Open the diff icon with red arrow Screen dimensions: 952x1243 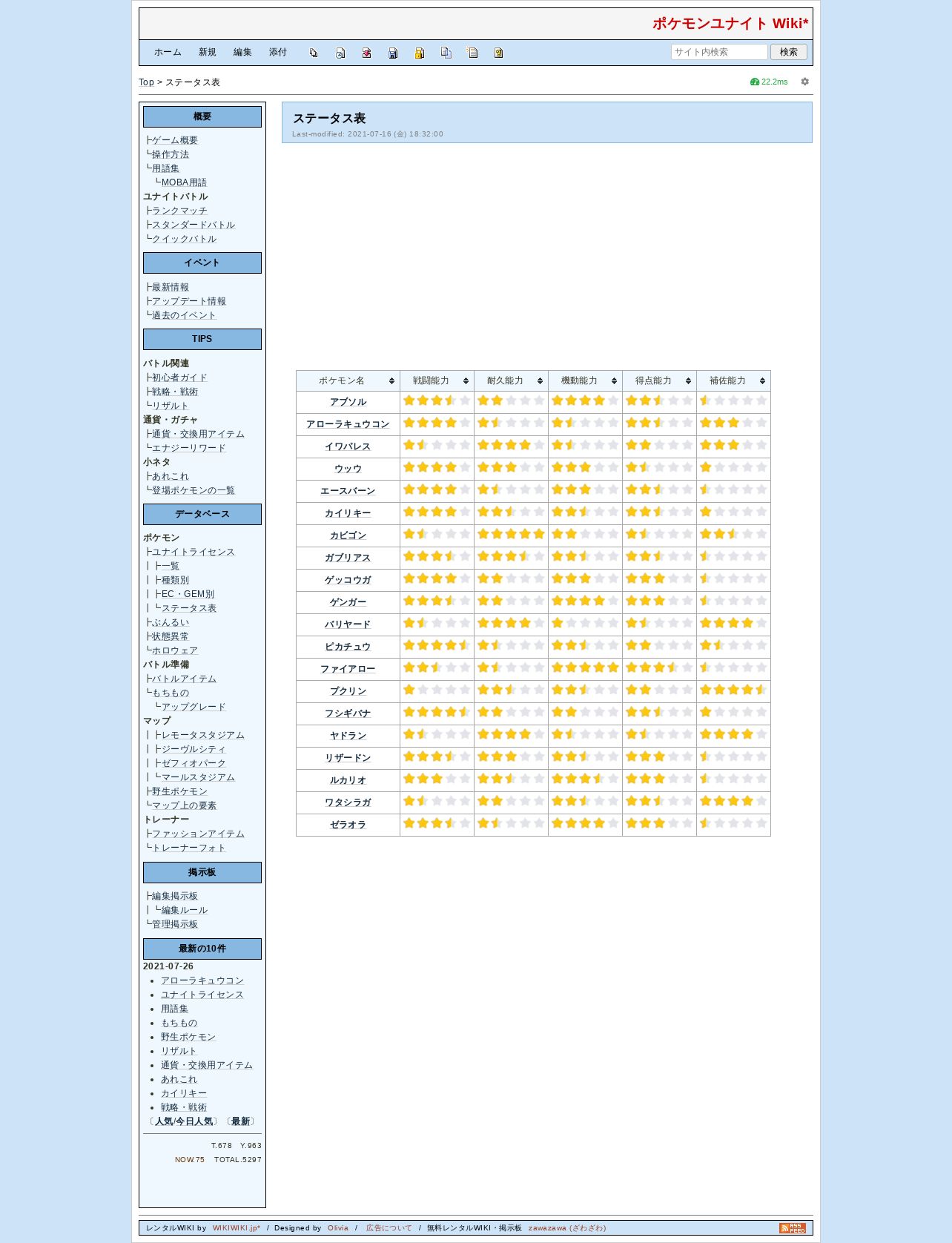coord(366,53)
